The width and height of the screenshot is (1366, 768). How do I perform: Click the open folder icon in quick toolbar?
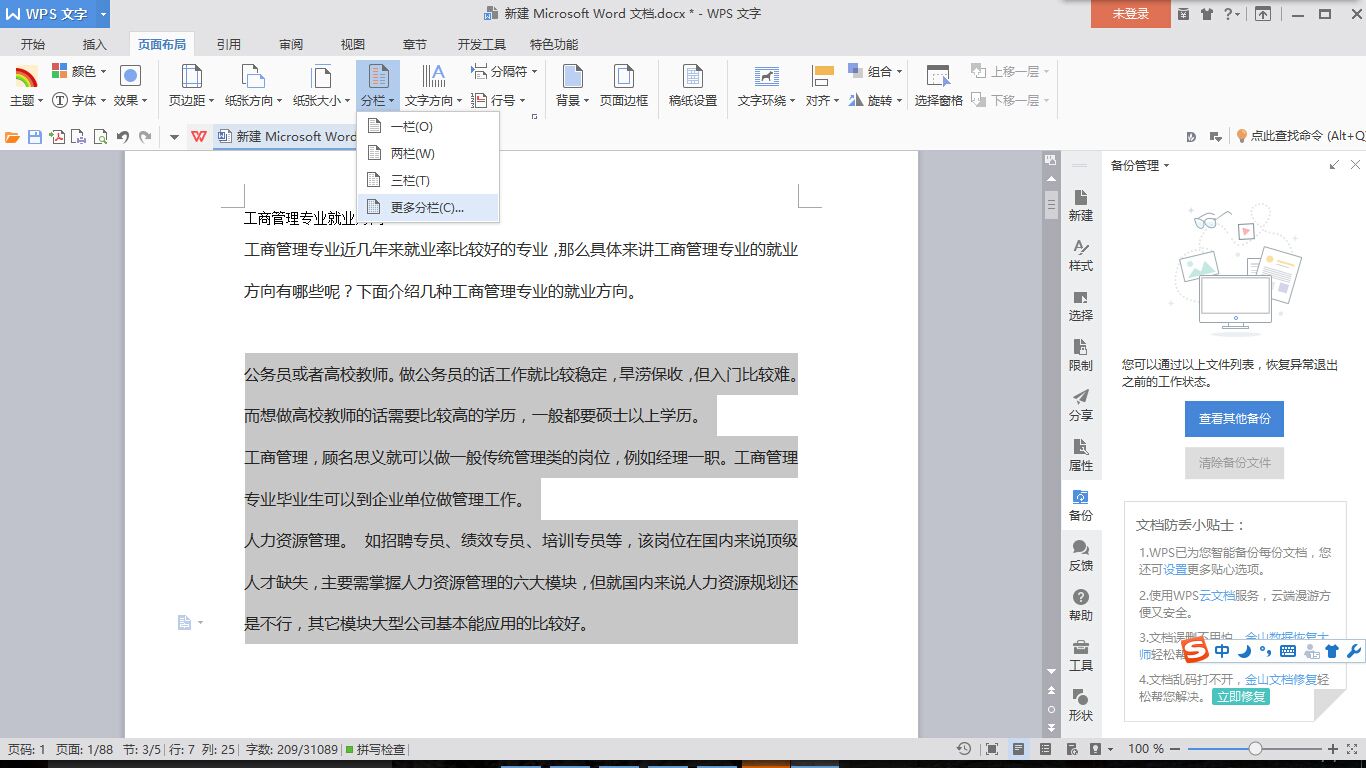click(x=12, y=137)
